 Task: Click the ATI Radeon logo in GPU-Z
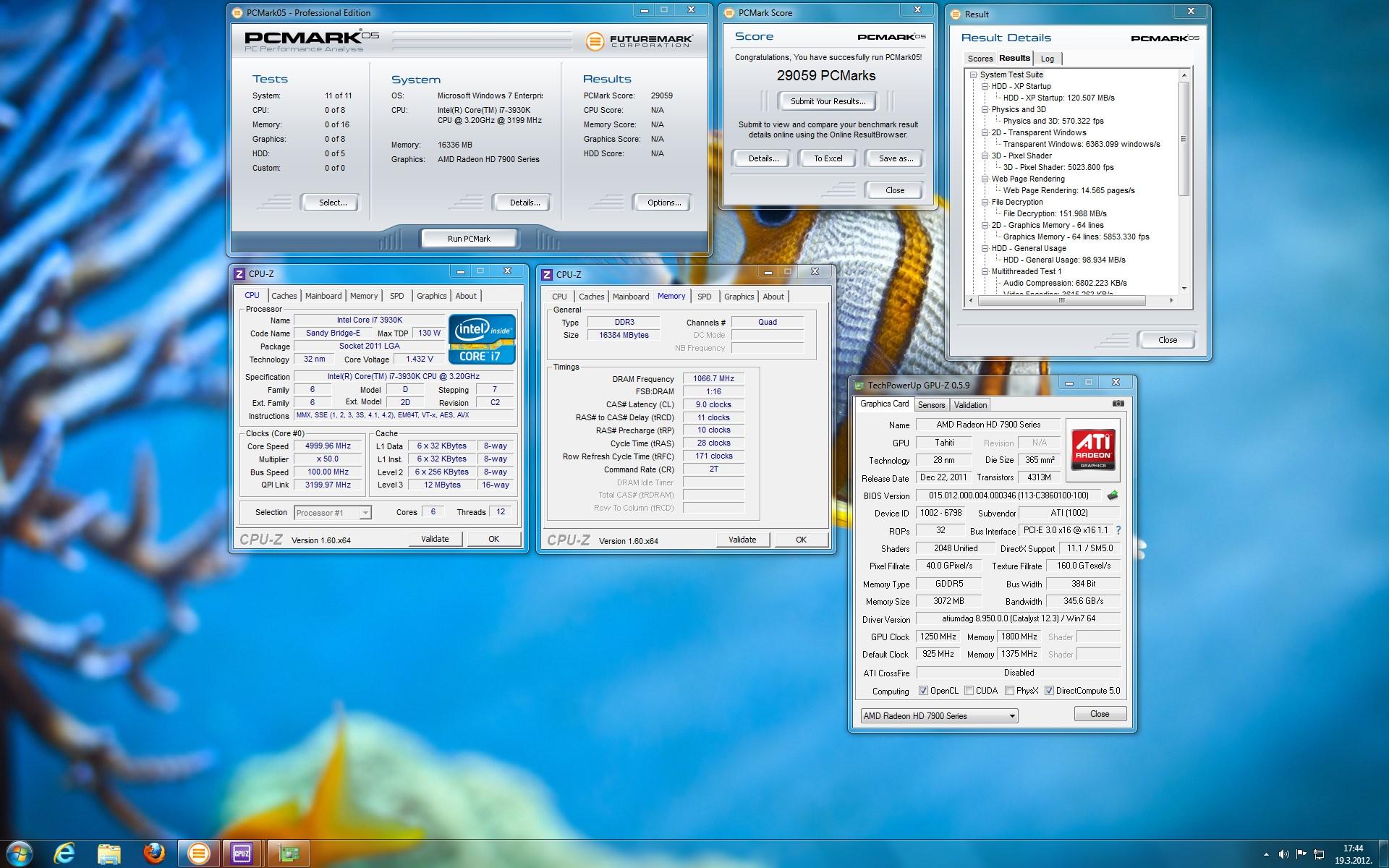(1092, 450)
